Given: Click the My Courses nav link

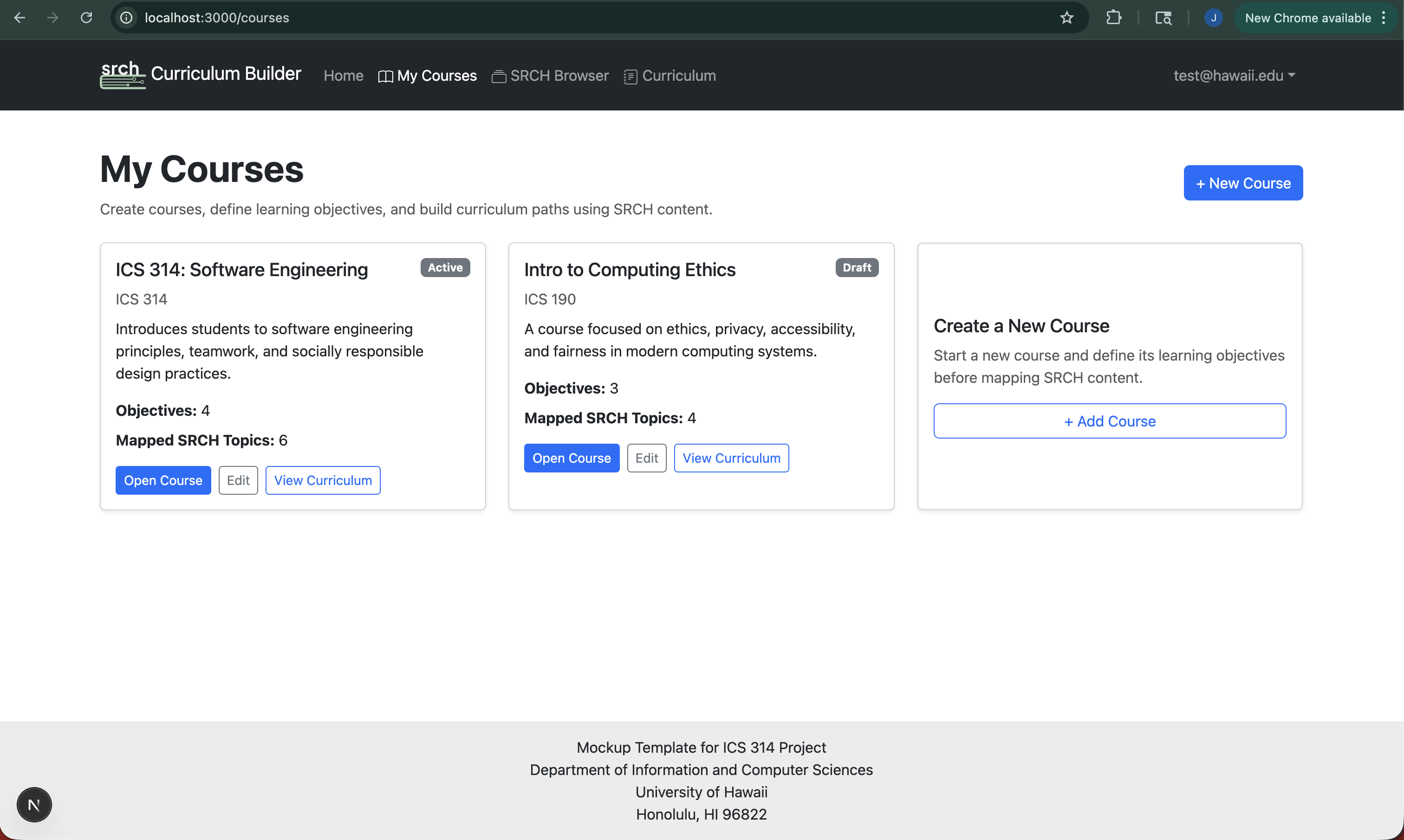Looking at the screenshot, I should point(428,75).
